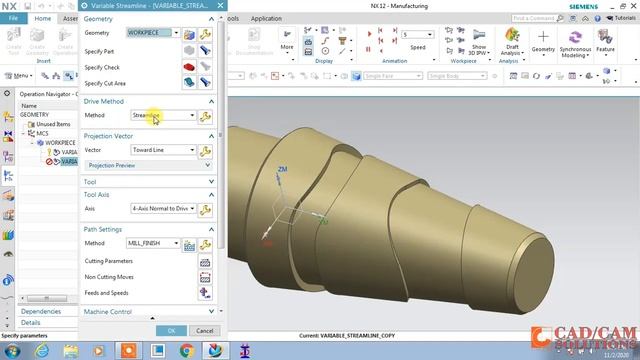The height and width of the screenshot is (360, 640).
Task: Display Specify Cut Area with flashlight
Action: pos(205,82)
